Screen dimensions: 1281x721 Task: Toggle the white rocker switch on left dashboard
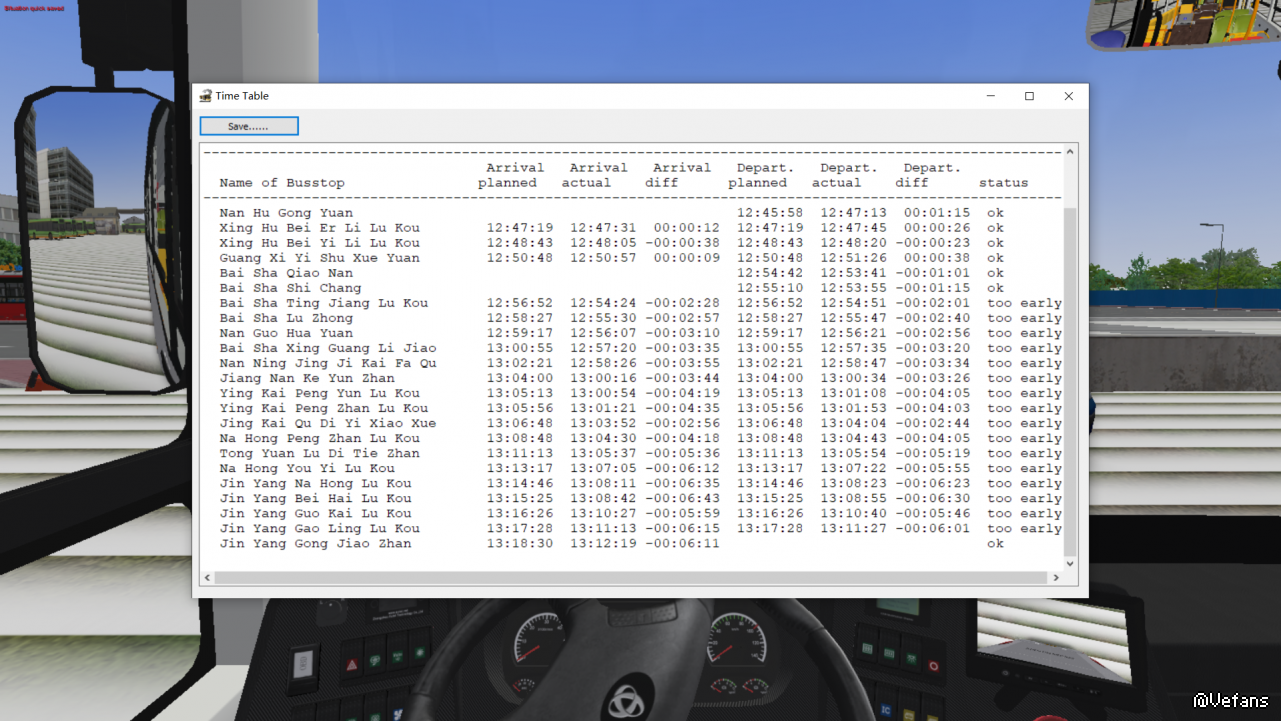pos(303,661)
